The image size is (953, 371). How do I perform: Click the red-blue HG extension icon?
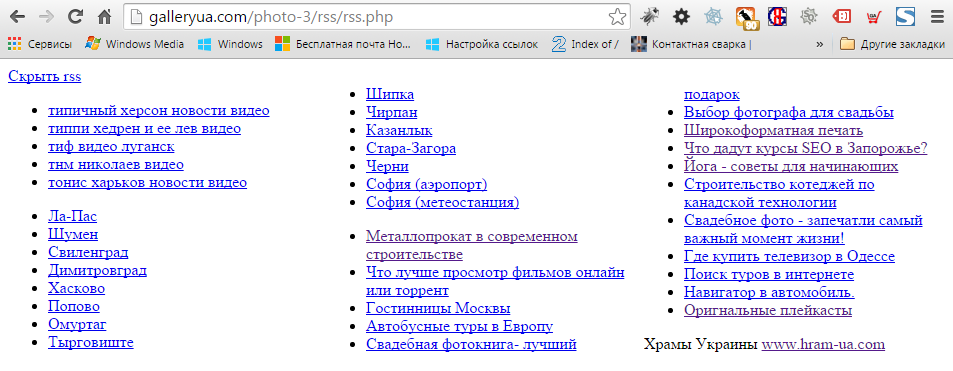(x=777, y=17)
